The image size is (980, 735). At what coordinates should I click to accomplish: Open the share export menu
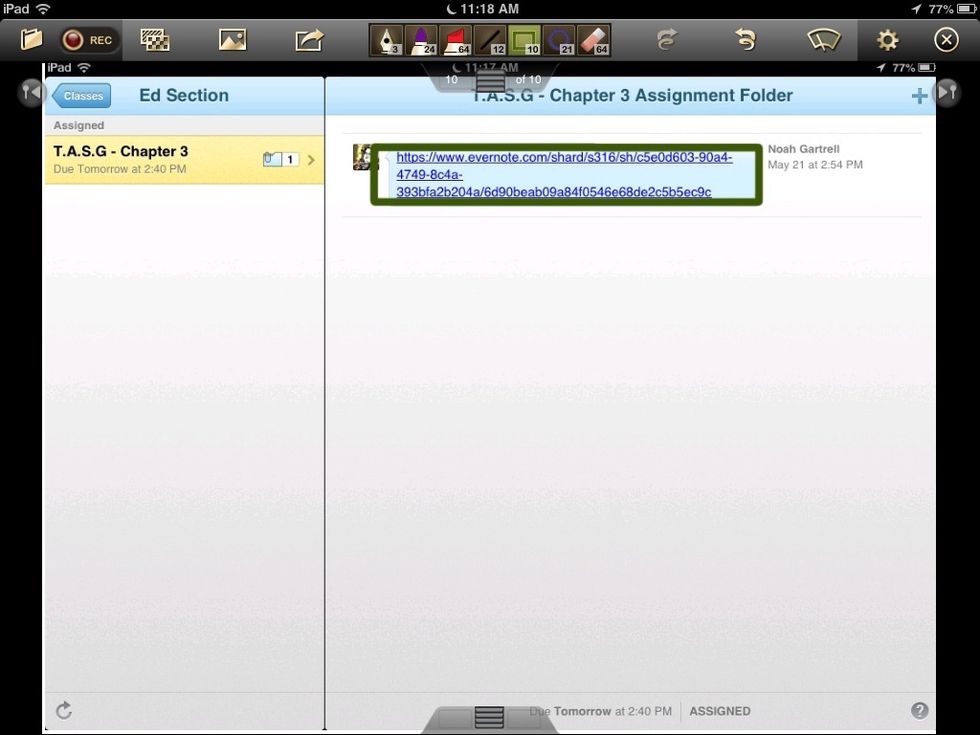tap(308, 38)
